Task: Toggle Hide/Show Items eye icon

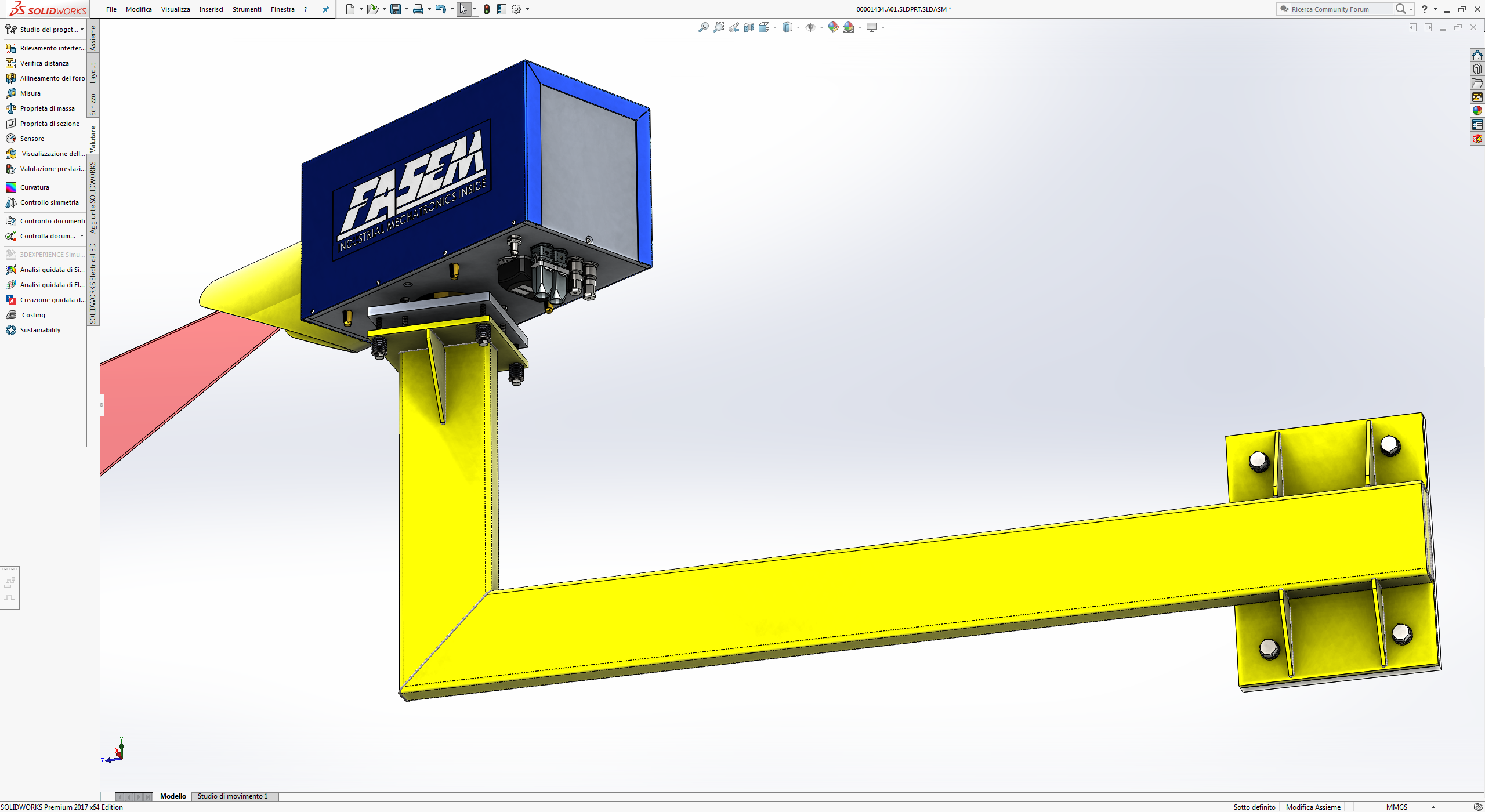Action: [x=810, y=27]
